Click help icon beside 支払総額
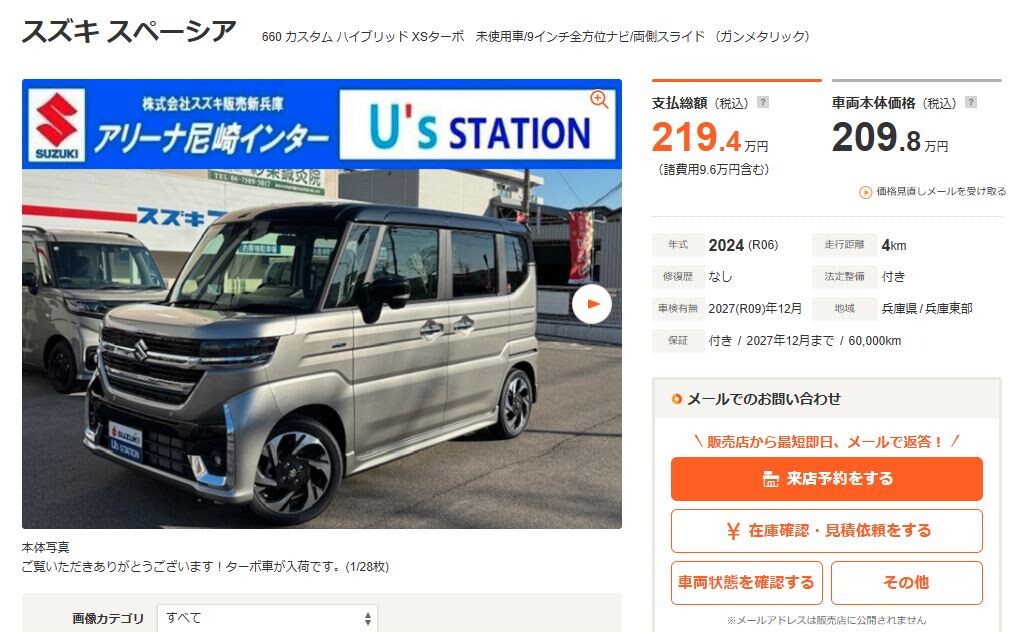 (x=763, y=102)
